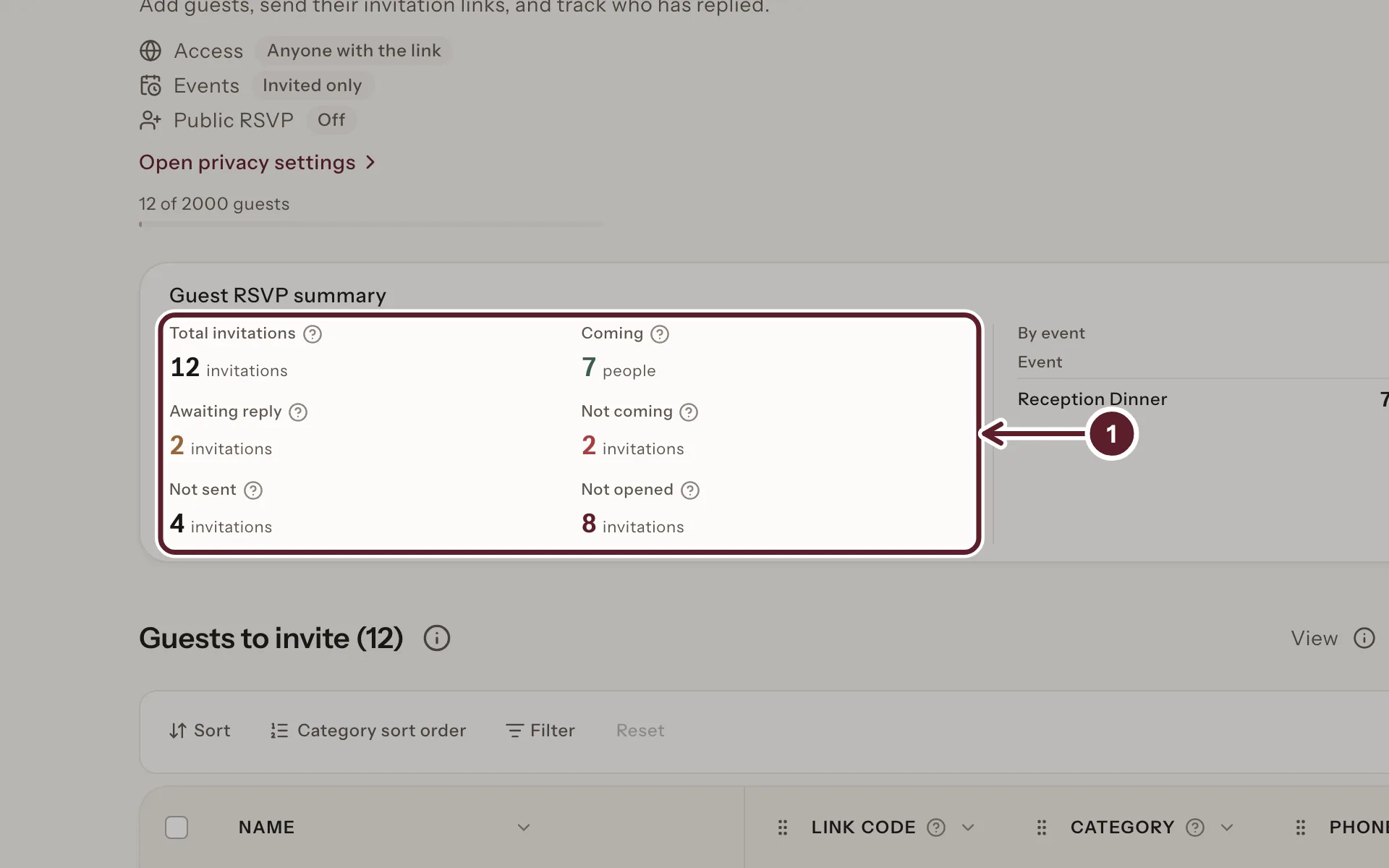This screenshot has height=868, width=1389.
Task: Open info icon beside Guests to invite
Action: 437,638
